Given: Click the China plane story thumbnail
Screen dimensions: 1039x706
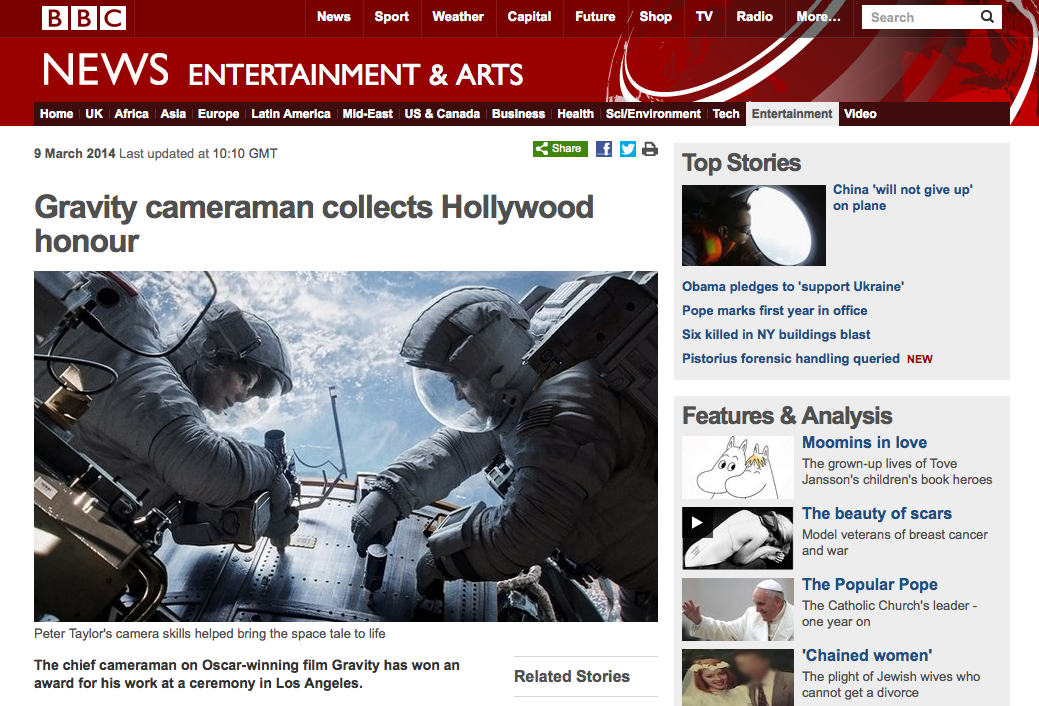Looking at the screenshot, I should point(753,225).
